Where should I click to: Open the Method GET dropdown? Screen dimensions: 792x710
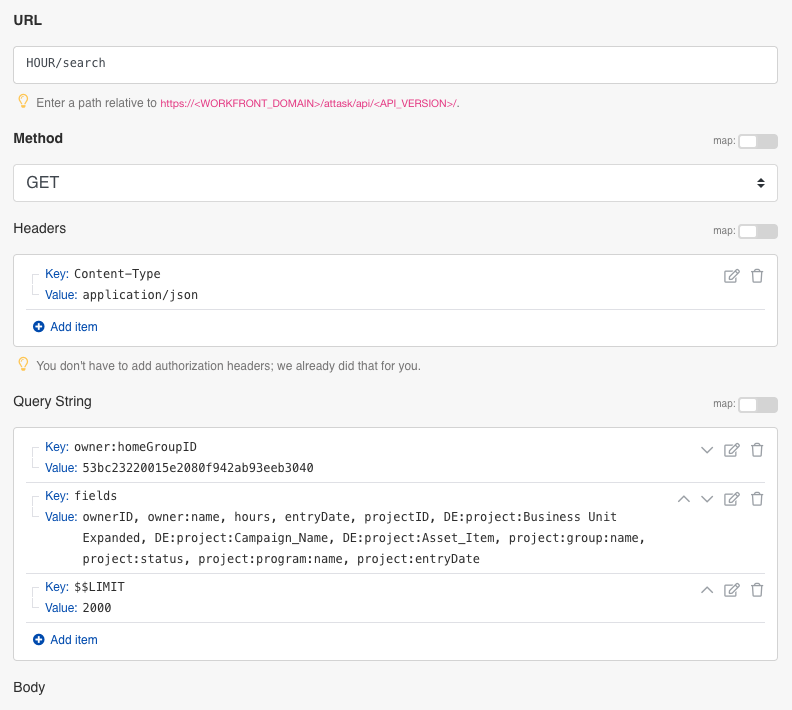click(395, 183)
